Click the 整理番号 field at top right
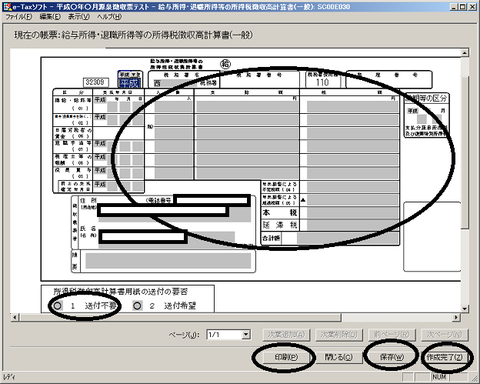480x384 pixels. [389, 83]
